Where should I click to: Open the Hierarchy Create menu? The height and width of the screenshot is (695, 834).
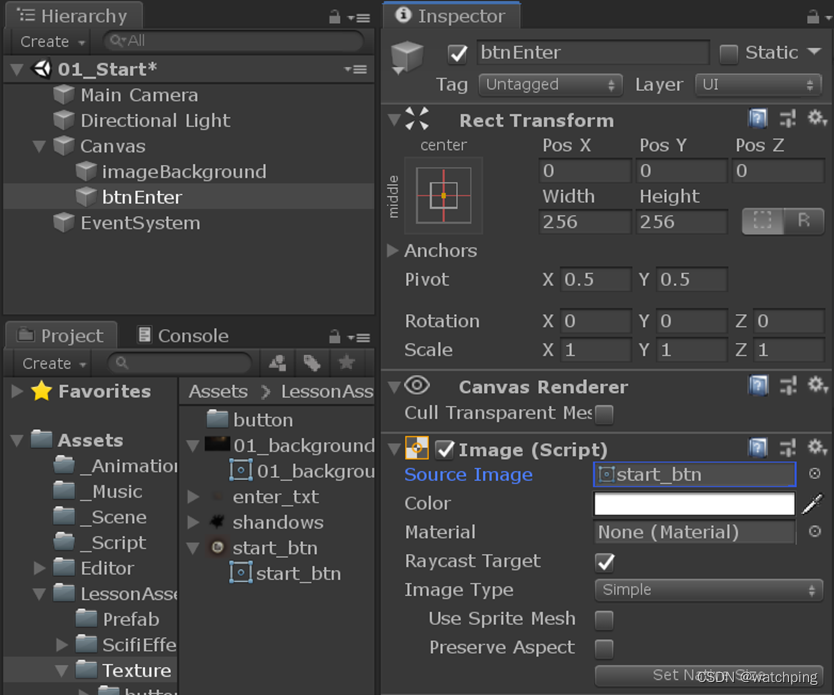[x=52, y=41]
